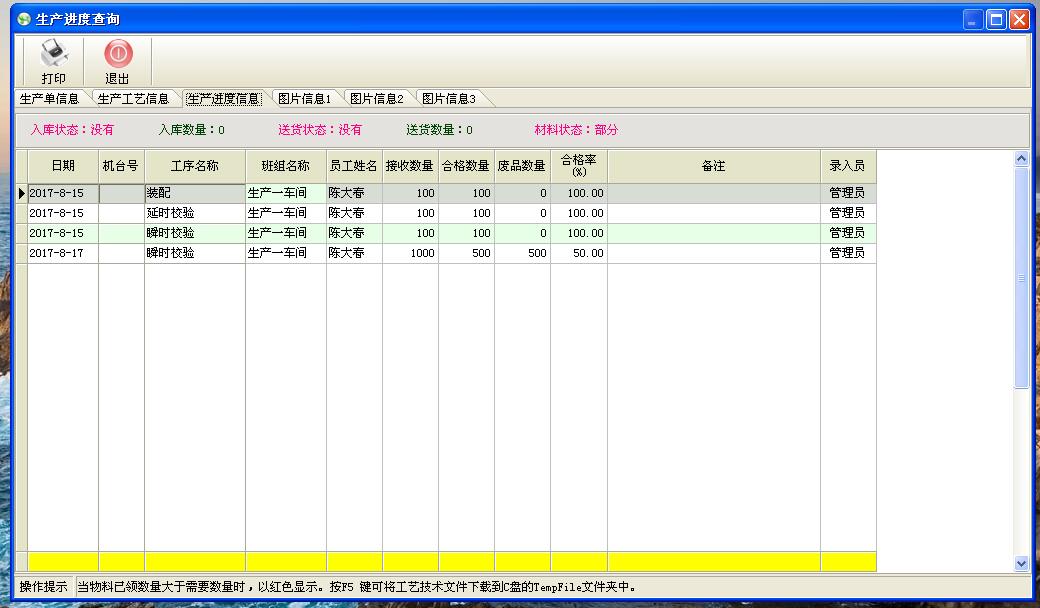Click the Print (打印) printer icon

(54, 54)
